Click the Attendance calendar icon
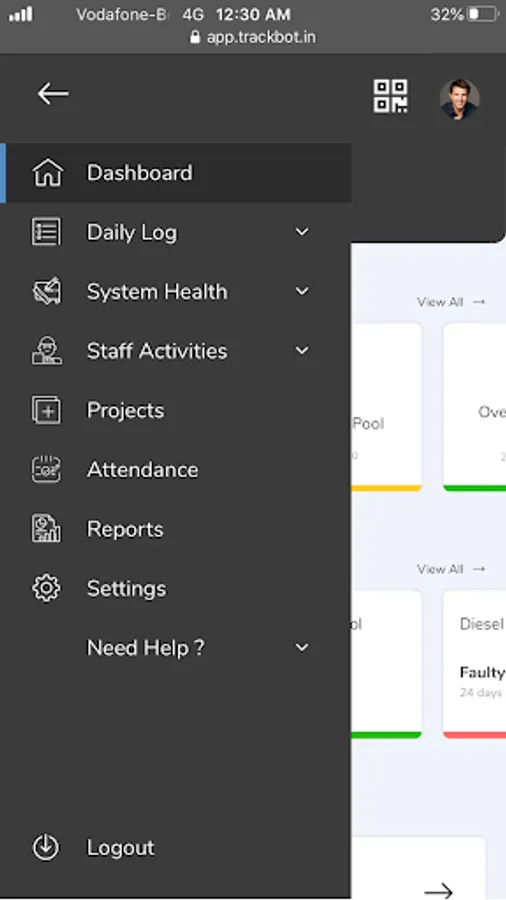This screenshot has height=900, width=506. pyautogui.click(x=46, y=470)
